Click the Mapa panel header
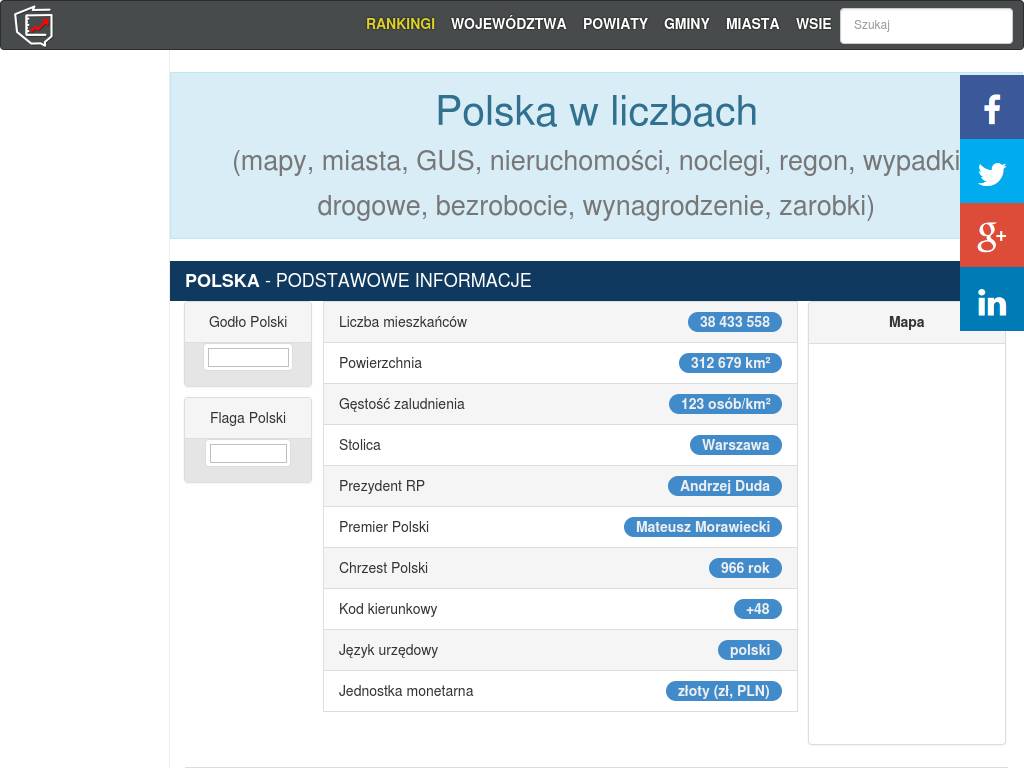This screenshot has width=1024, height=768. click(906, 322)
